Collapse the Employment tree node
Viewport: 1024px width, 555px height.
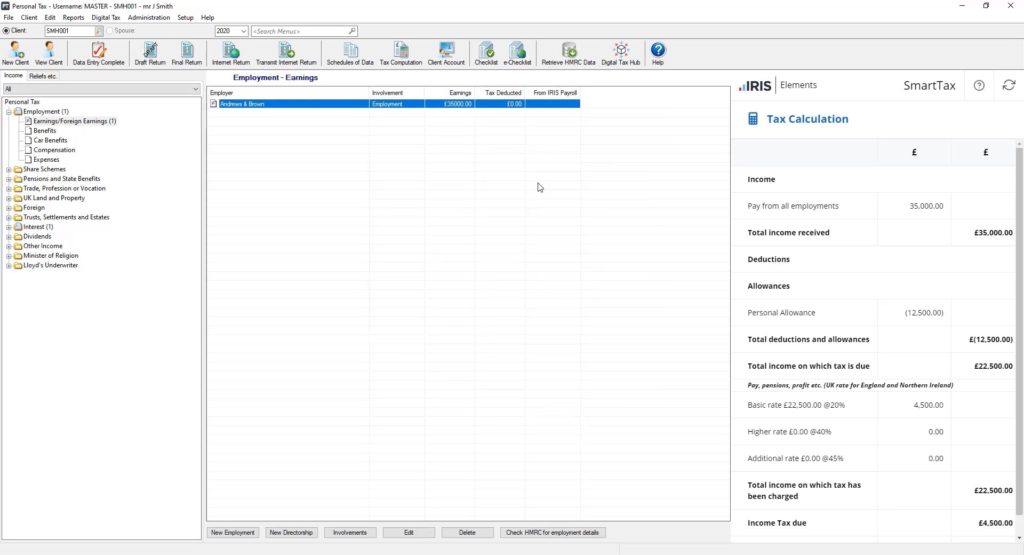9,112
